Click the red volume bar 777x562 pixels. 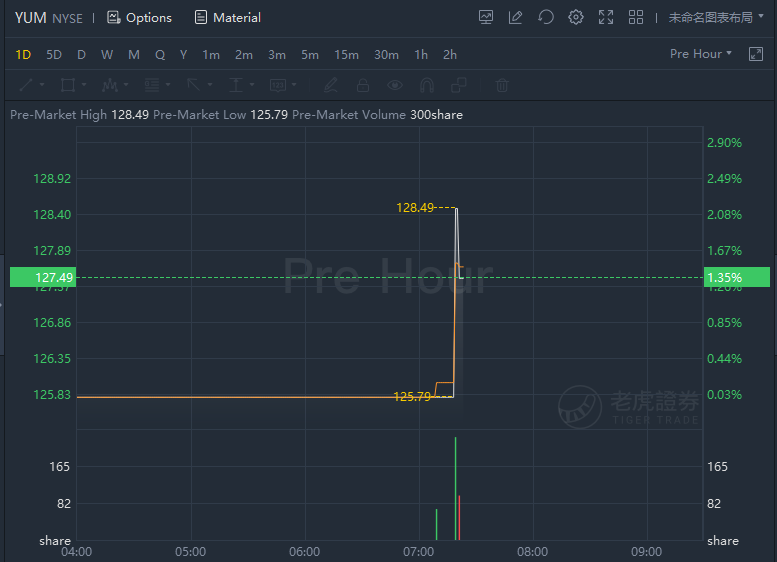point(459,517)
